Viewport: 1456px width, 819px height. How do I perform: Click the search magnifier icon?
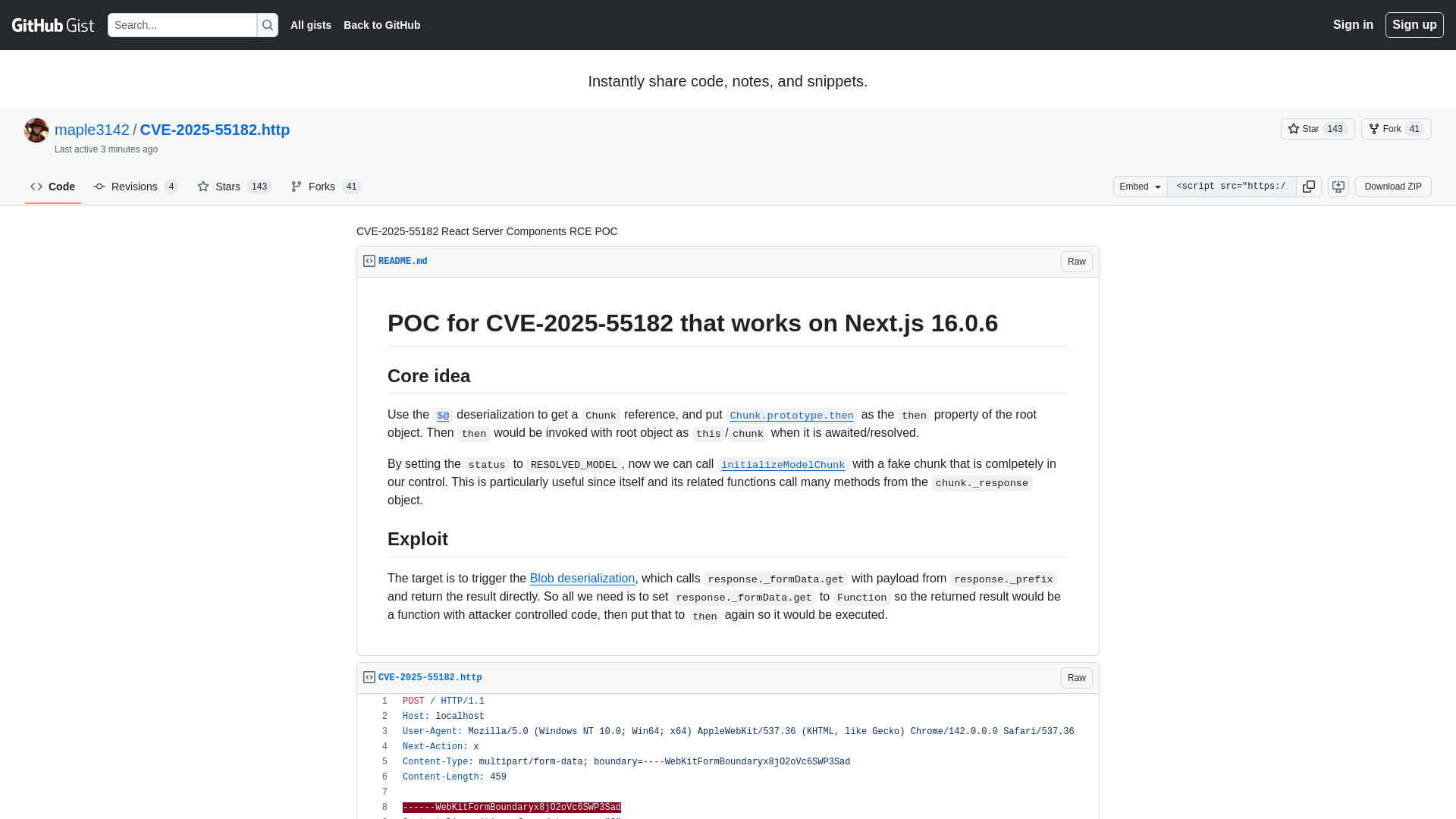point(268,25)
